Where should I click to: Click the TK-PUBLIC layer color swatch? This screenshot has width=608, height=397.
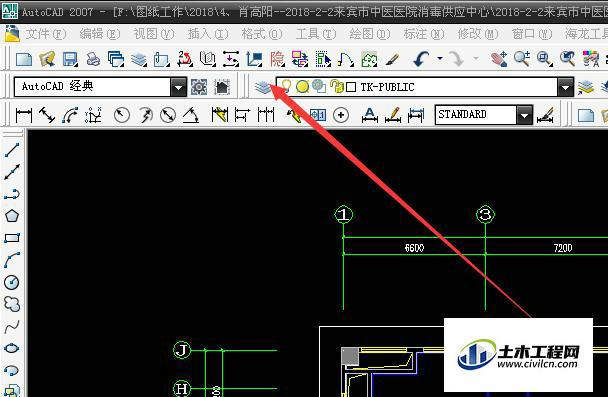pos(351,87)
